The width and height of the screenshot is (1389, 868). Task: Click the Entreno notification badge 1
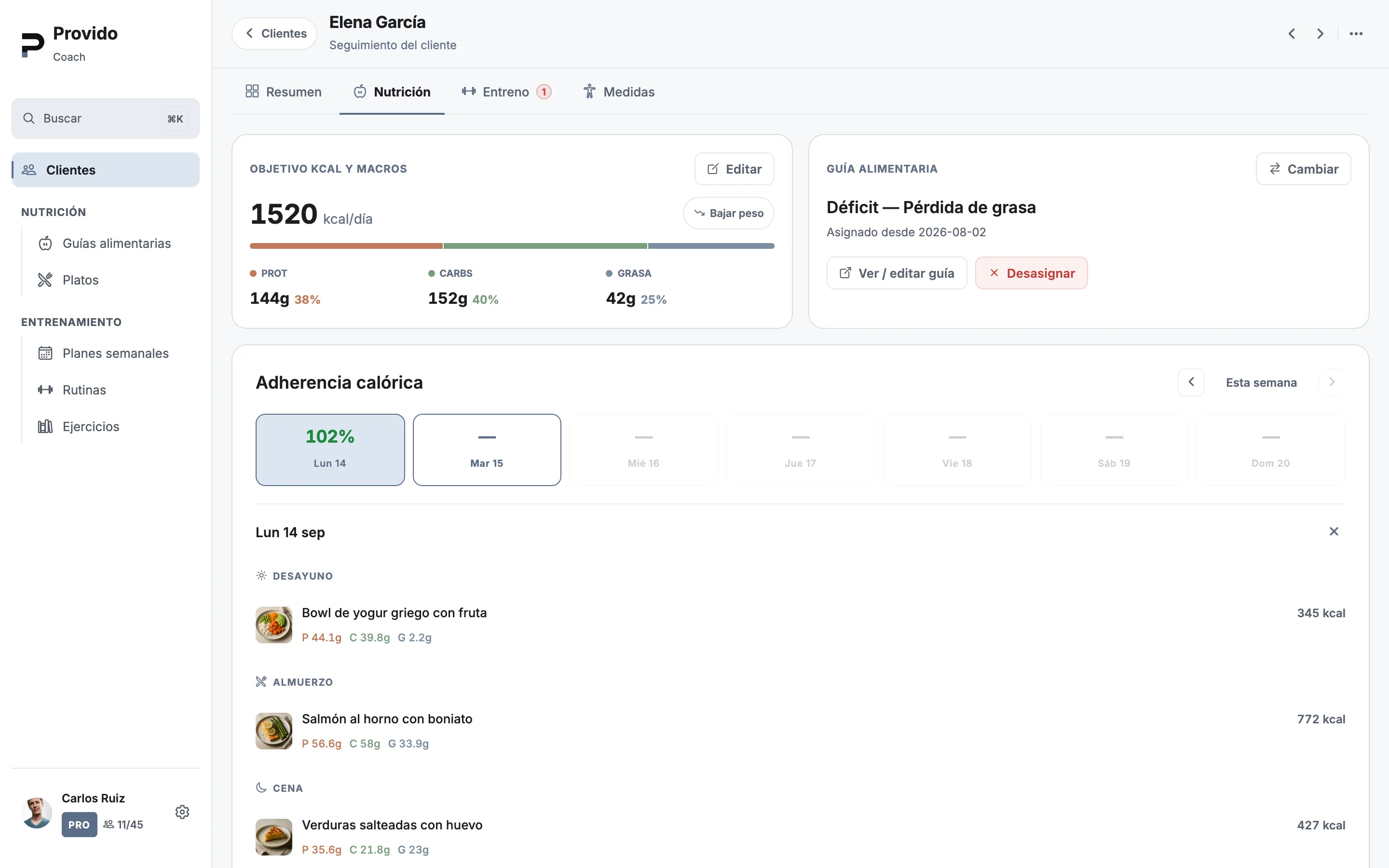point(544,92)
